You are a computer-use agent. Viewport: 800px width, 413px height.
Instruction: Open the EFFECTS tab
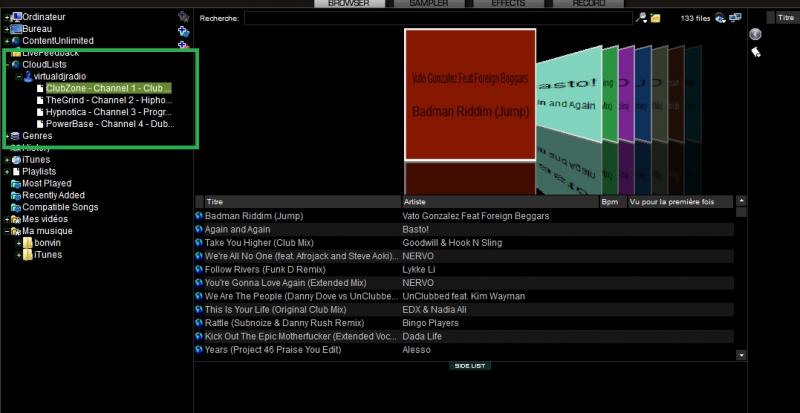(508, 4)
